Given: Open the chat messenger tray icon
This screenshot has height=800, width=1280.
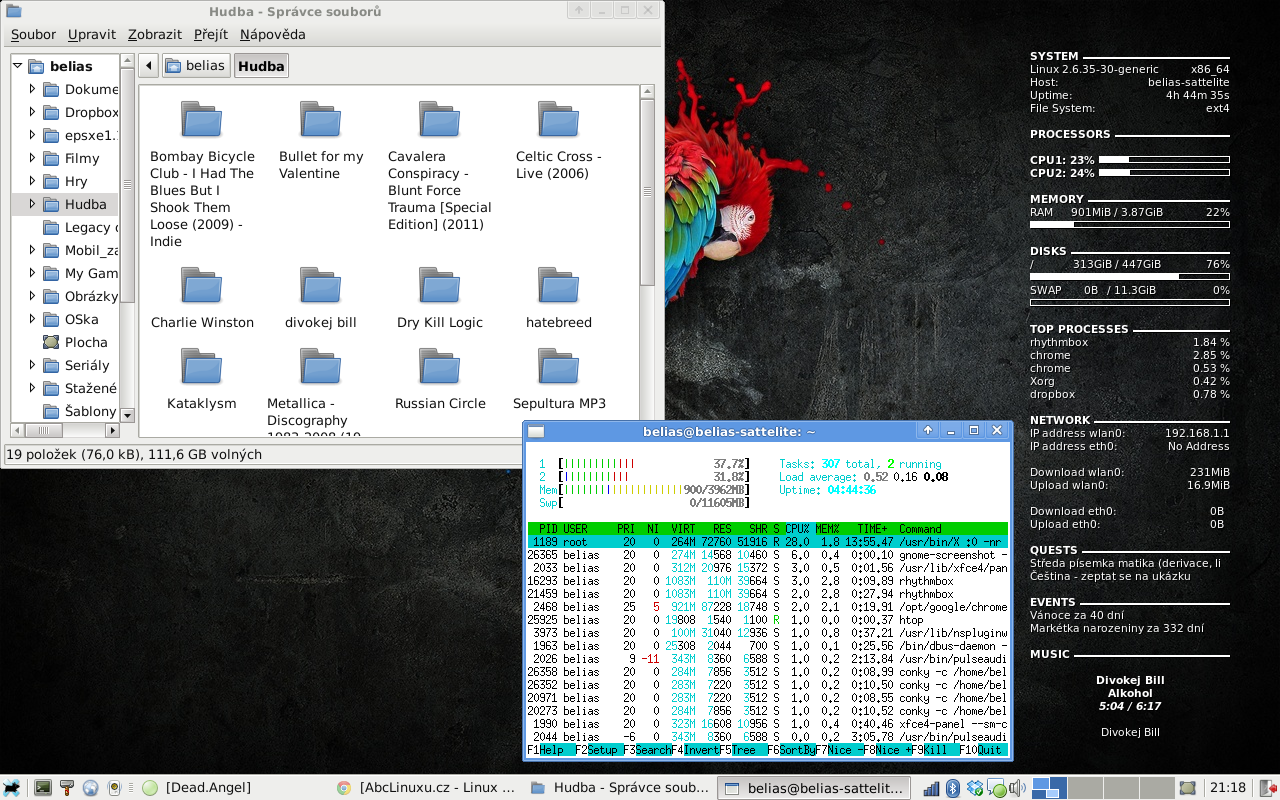Looking at the screenshot, I should [x=996, y=788].
